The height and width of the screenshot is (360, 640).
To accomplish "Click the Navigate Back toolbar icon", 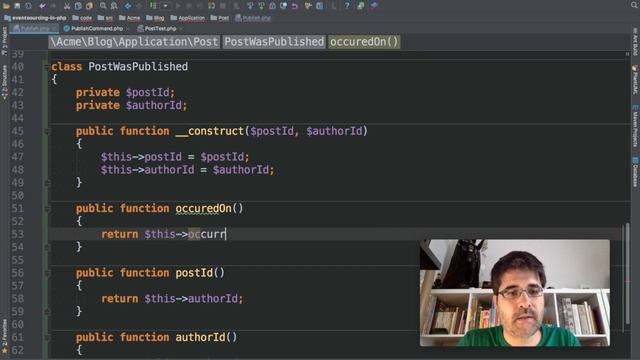I will (x=128, y=6).
